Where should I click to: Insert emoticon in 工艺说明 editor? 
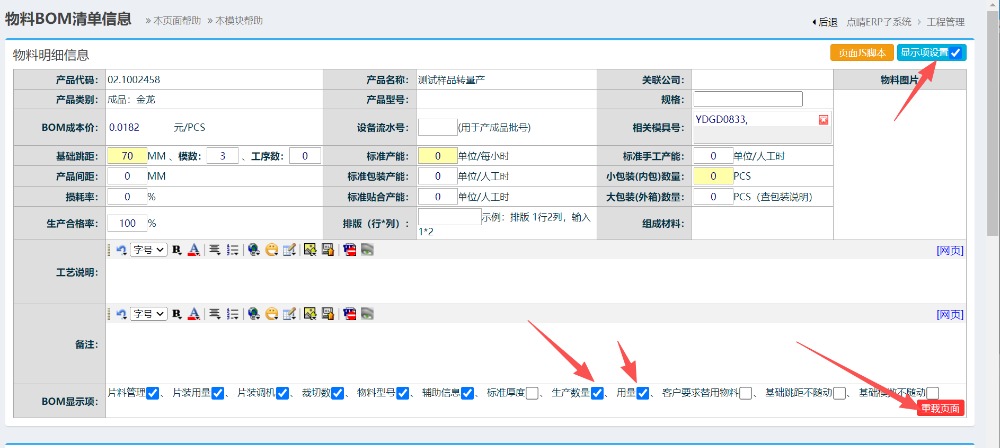pyautogui.click(x=272, y=250)
